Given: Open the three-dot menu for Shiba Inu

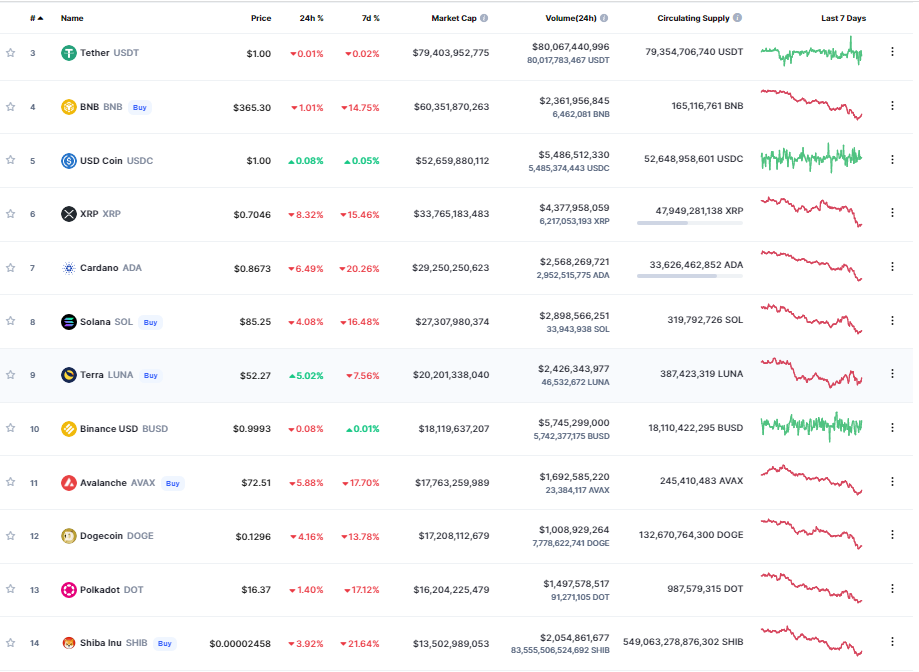Looking at the screenshot, I should 892,642.
